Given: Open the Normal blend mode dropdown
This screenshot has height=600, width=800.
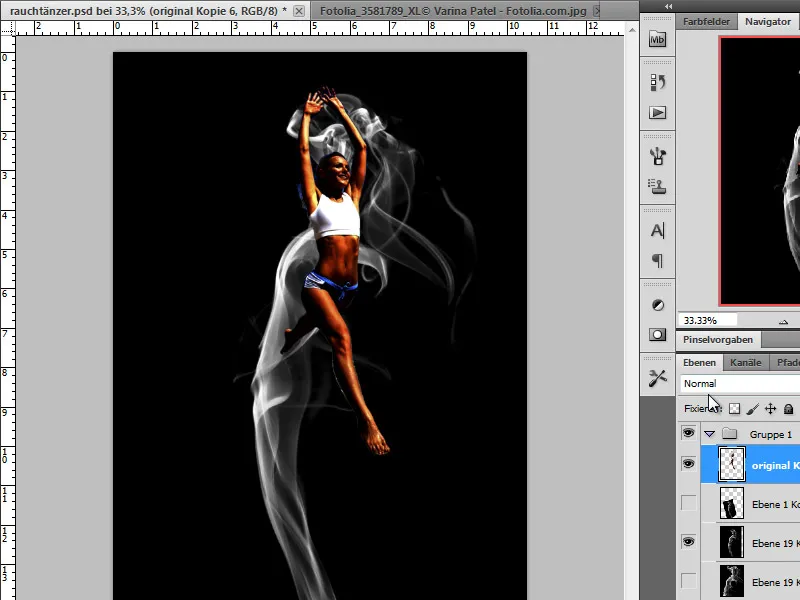Looking at the screenshot, I should click(740, 383).
